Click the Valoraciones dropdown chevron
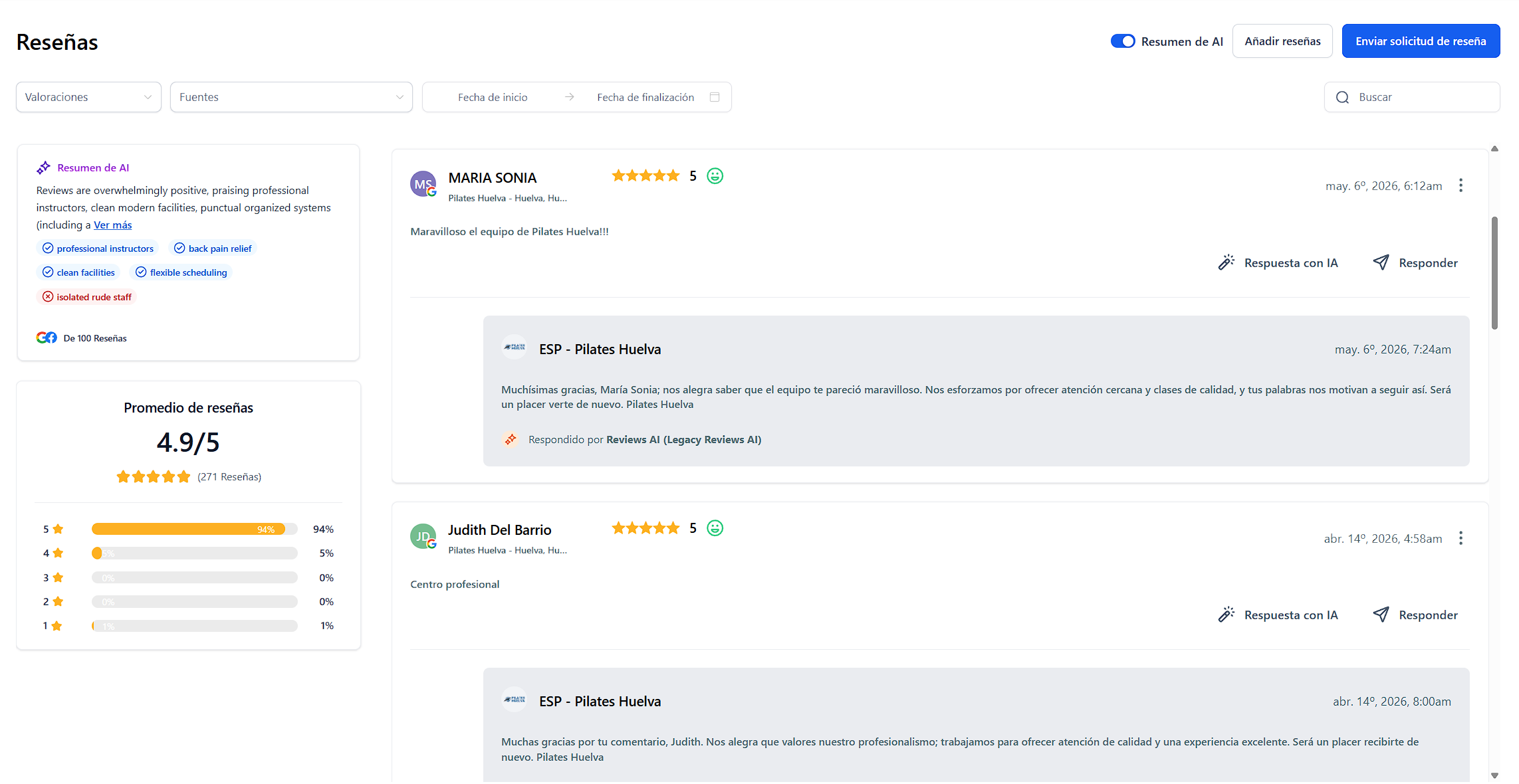1519x784 pixels. pos(148,97)
